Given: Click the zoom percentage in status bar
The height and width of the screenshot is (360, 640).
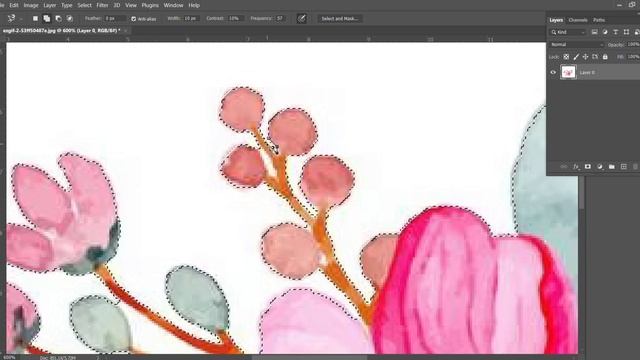Looking at the screenshot, I should 9,358.
